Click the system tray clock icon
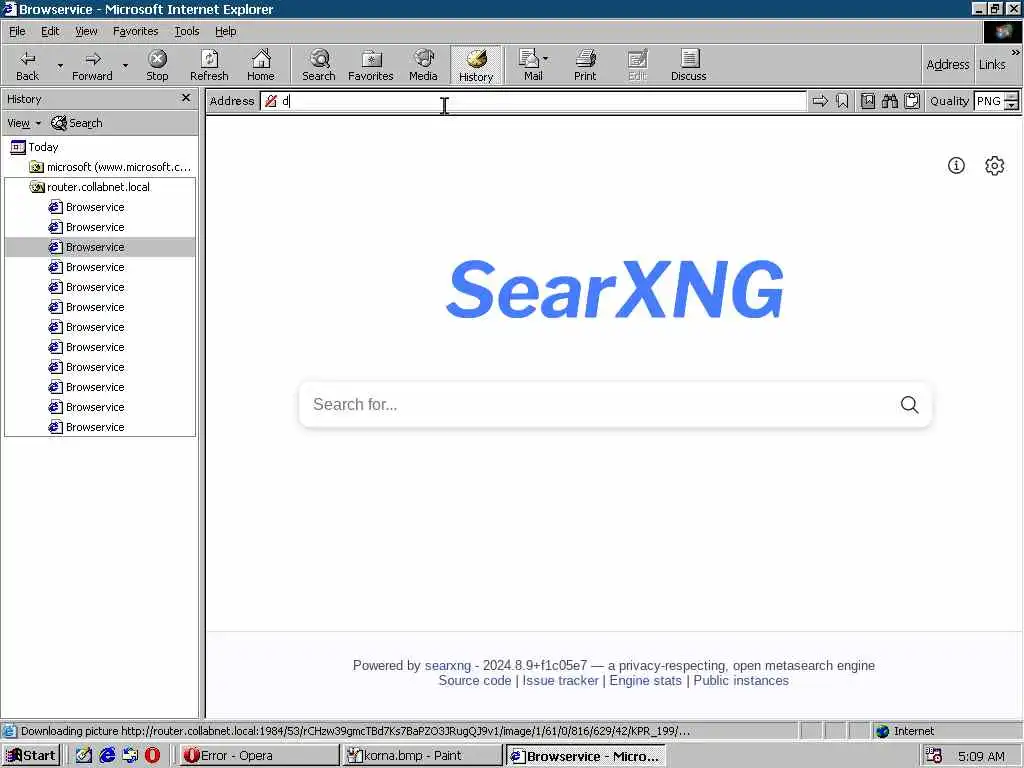 935,756
